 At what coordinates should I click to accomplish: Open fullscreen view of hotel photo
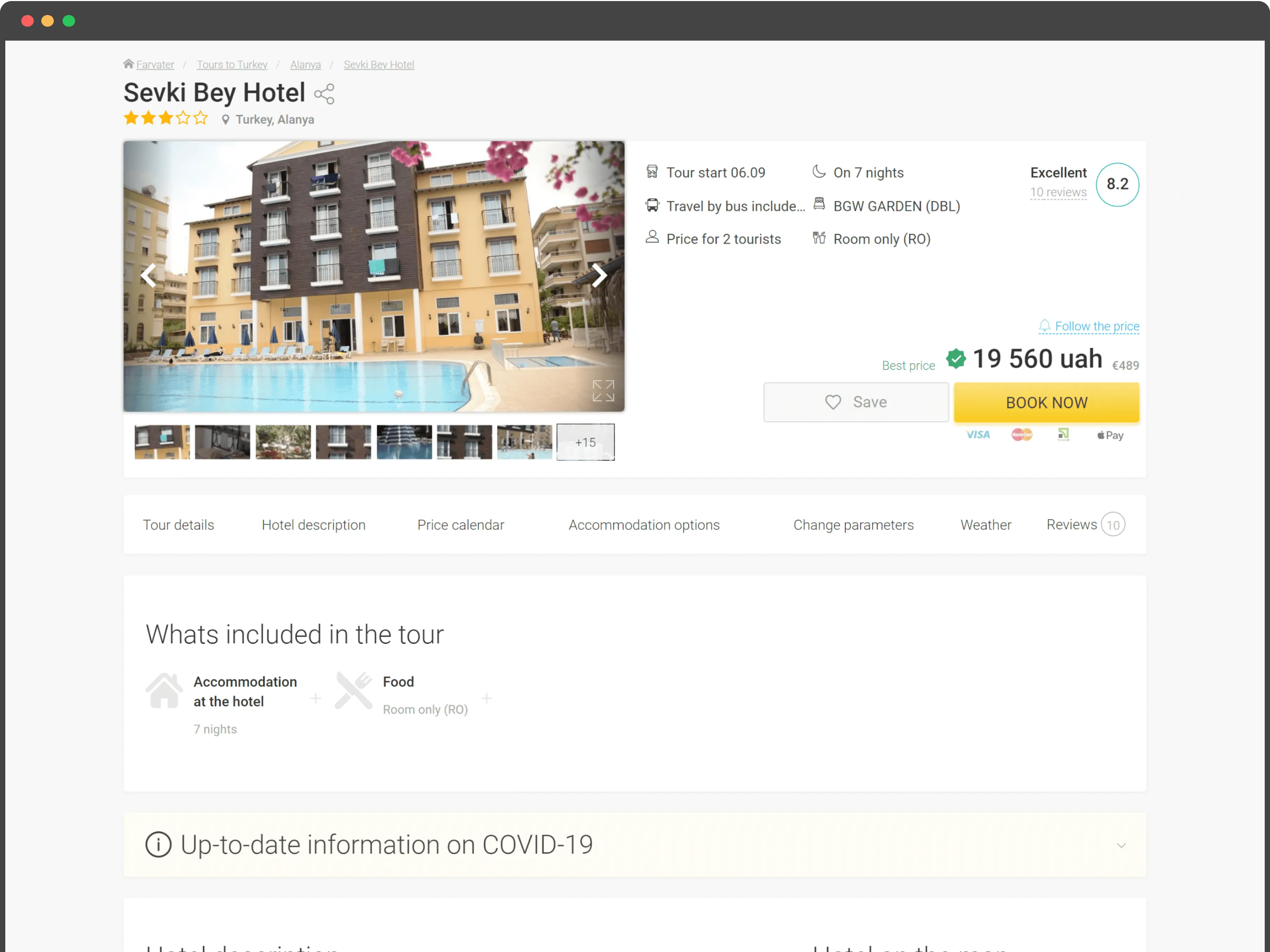coord(603,391)
